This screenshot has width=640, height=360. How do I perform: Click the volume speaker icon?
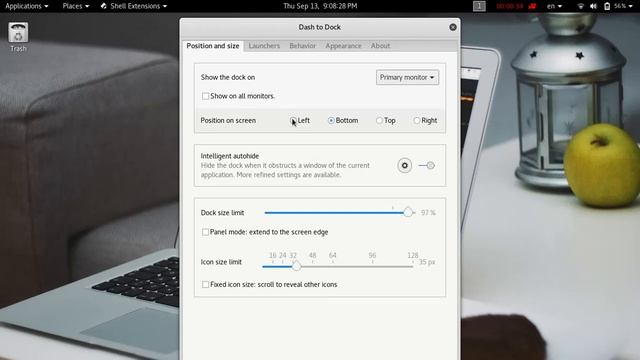[x=593, y=6]
